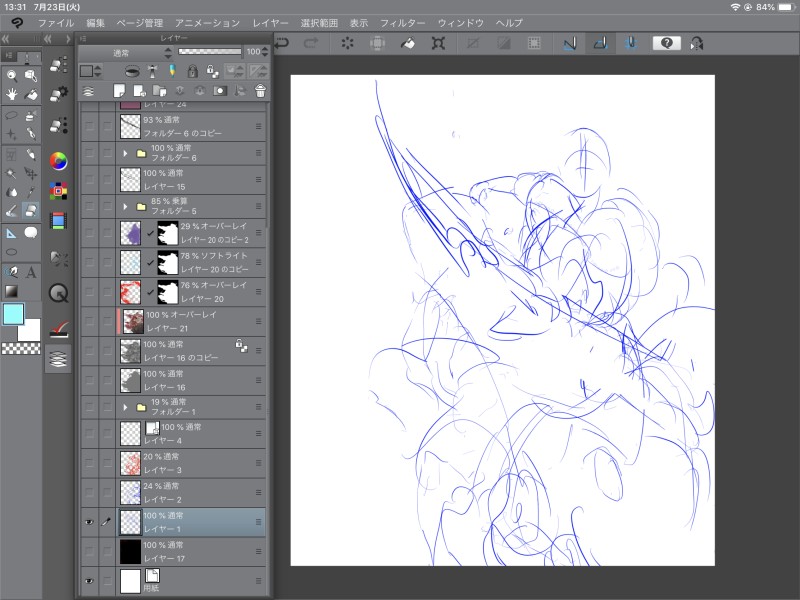The height and width of the screenshot is (600, 800).
Task: Expand フォルダー 6 layer folder
Action: tap(126, 154)
